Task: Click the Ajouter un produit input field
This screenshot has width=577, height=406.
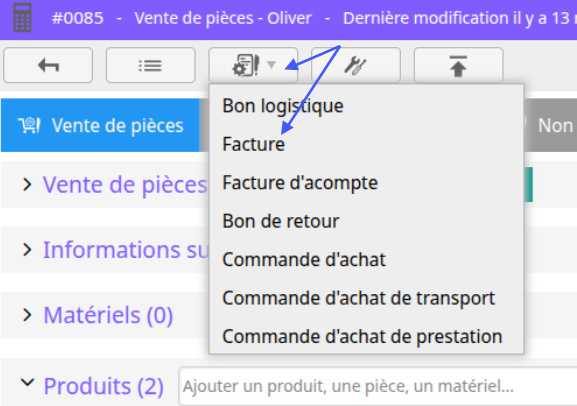Action: pos(378,386)
